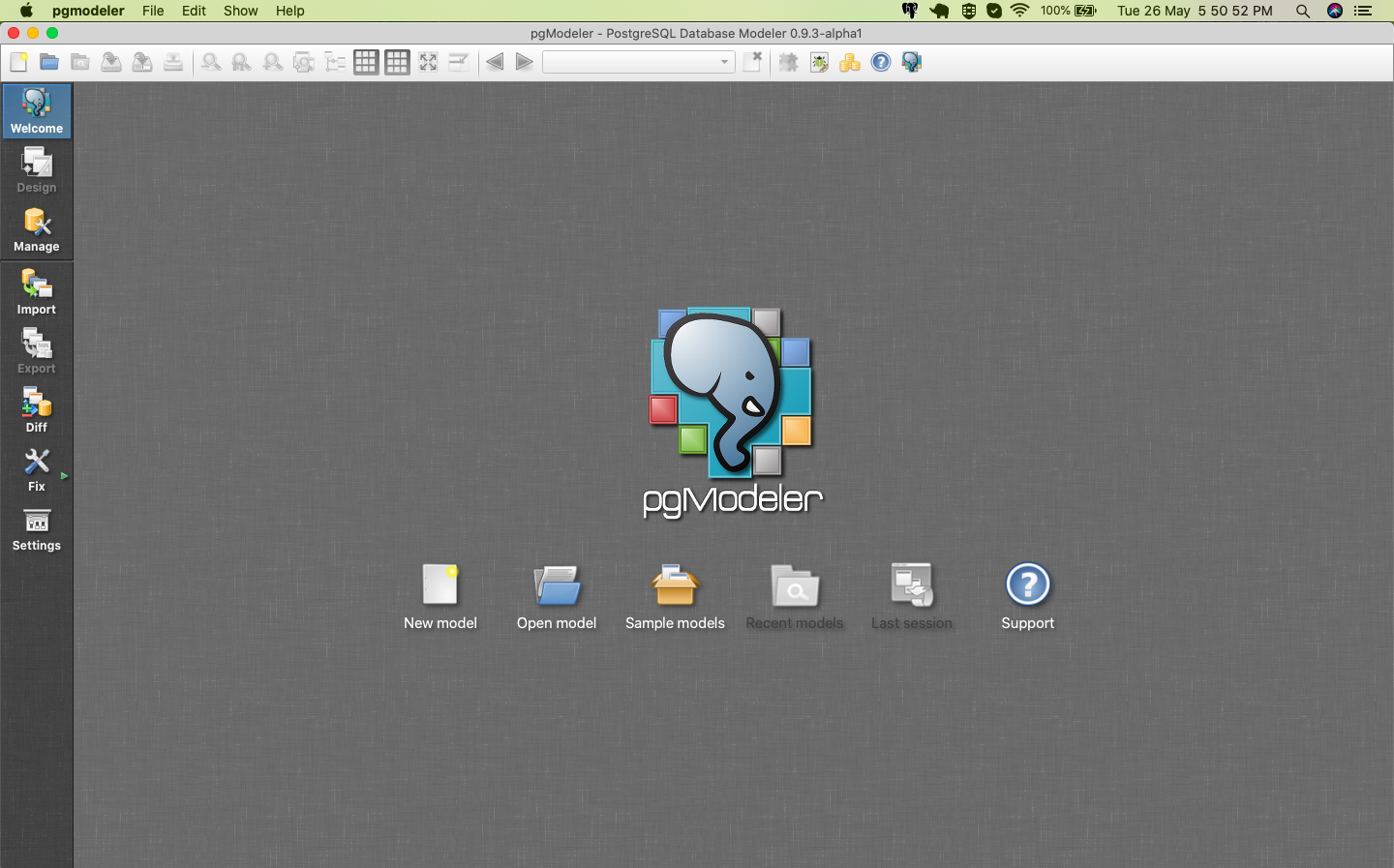Click Recent models on welcome screen
The width and height of the screenshot is (1394, 868).
[x=795, y=598]
